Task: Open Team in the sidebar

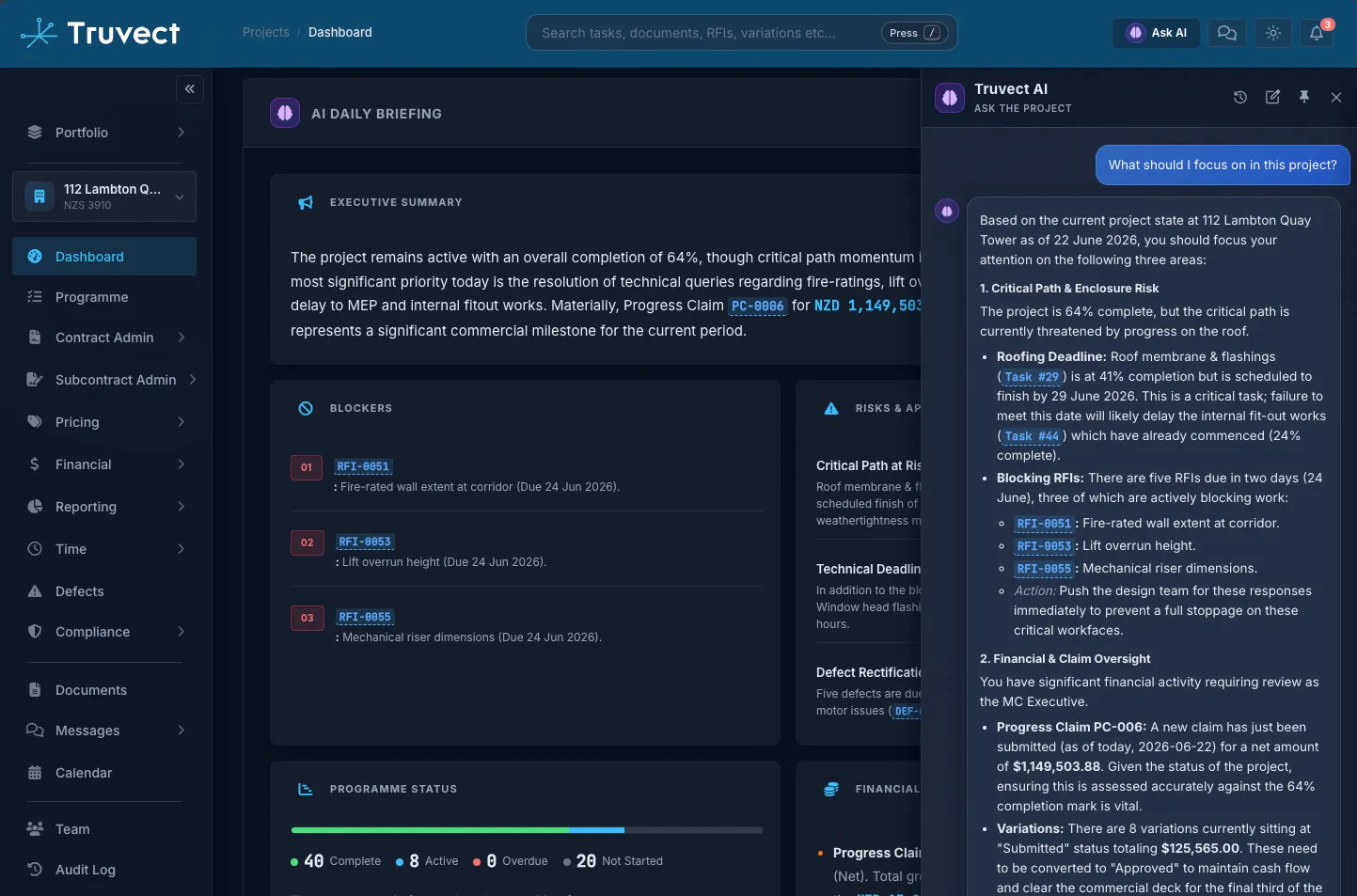Action: coord(104,829)
